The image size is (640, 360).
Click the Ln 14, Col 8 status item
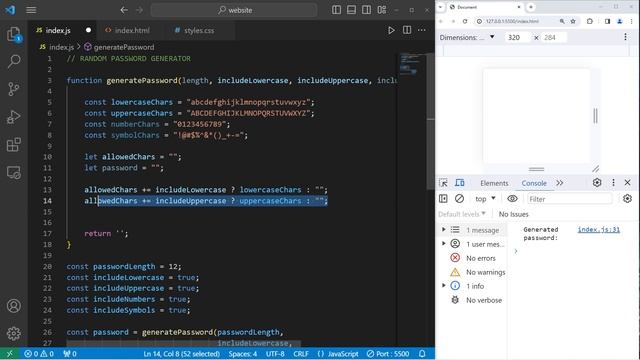tap(181, 354)
